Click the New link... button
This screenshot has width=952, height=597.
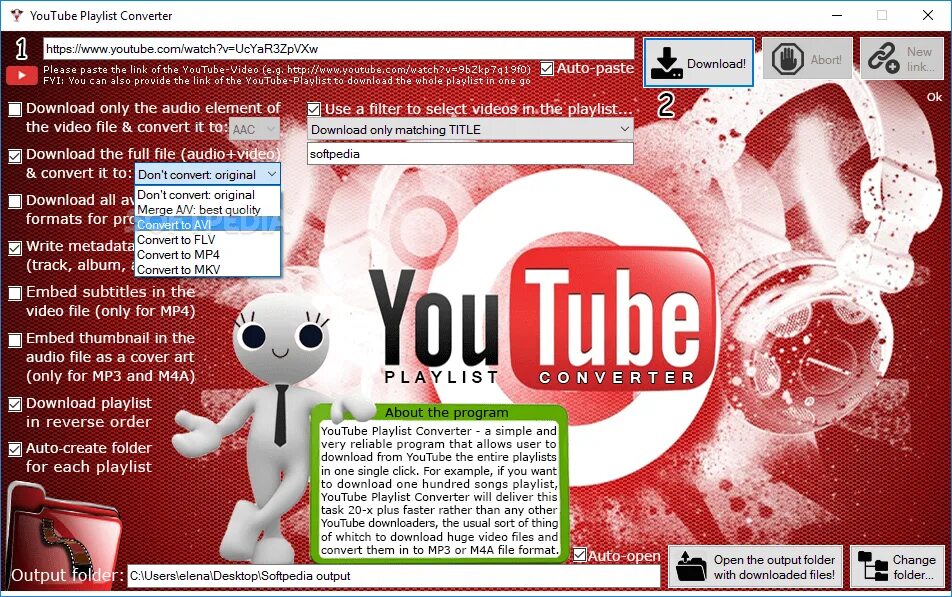(902, 59)
